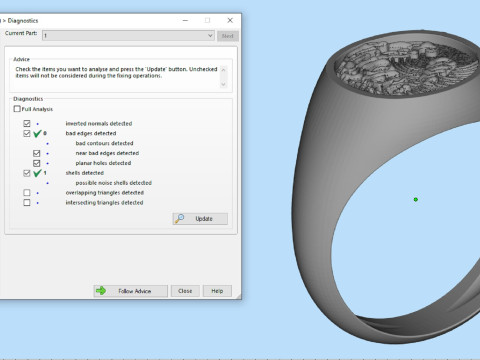Click the 'inverted normals detected' text
This screenshot has height=360, width=480.
(99, 124)
